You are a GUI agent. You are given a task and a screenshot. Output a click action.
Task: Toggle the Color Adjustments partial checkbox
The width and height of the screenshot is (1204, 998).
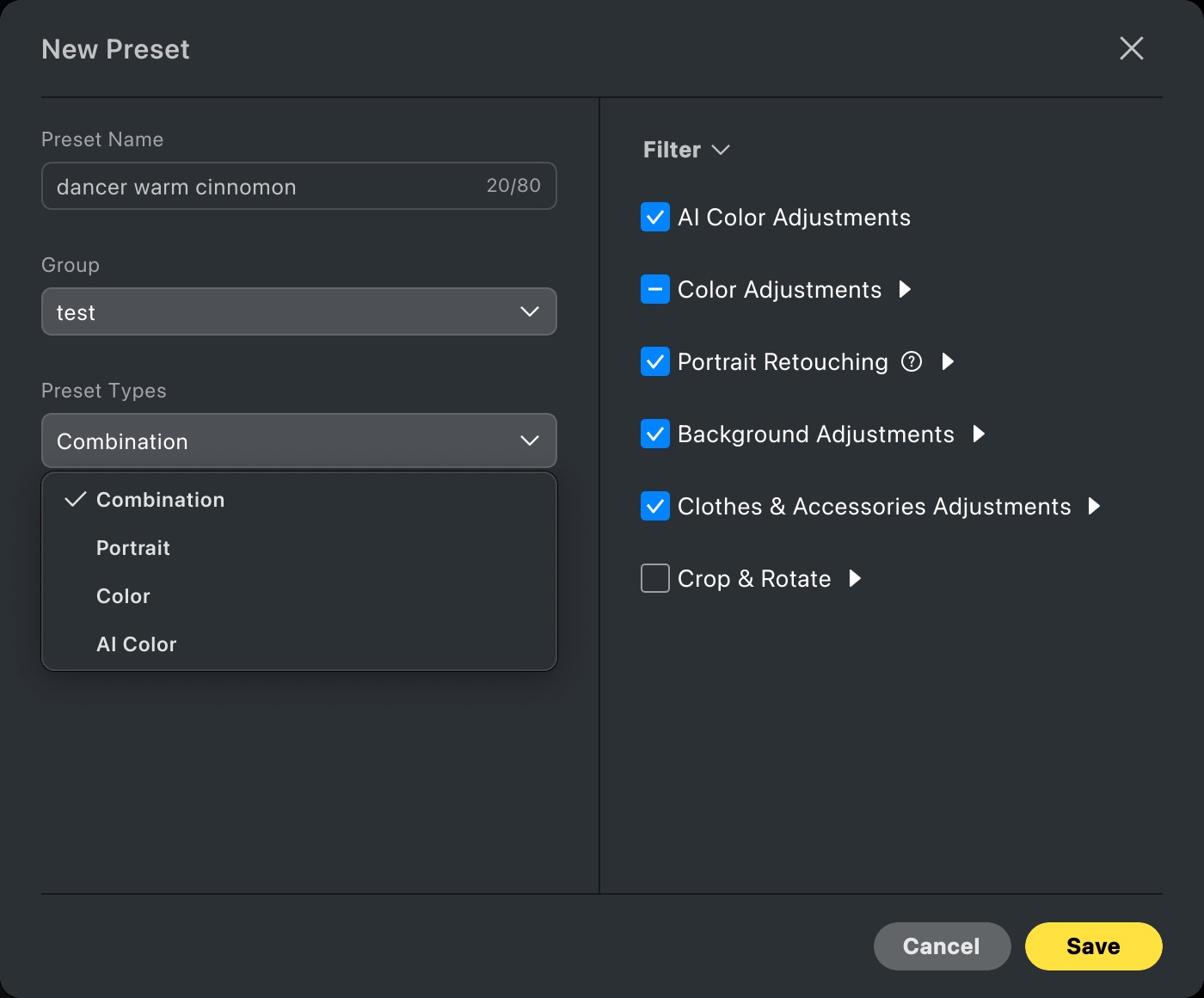pos(655,289)
